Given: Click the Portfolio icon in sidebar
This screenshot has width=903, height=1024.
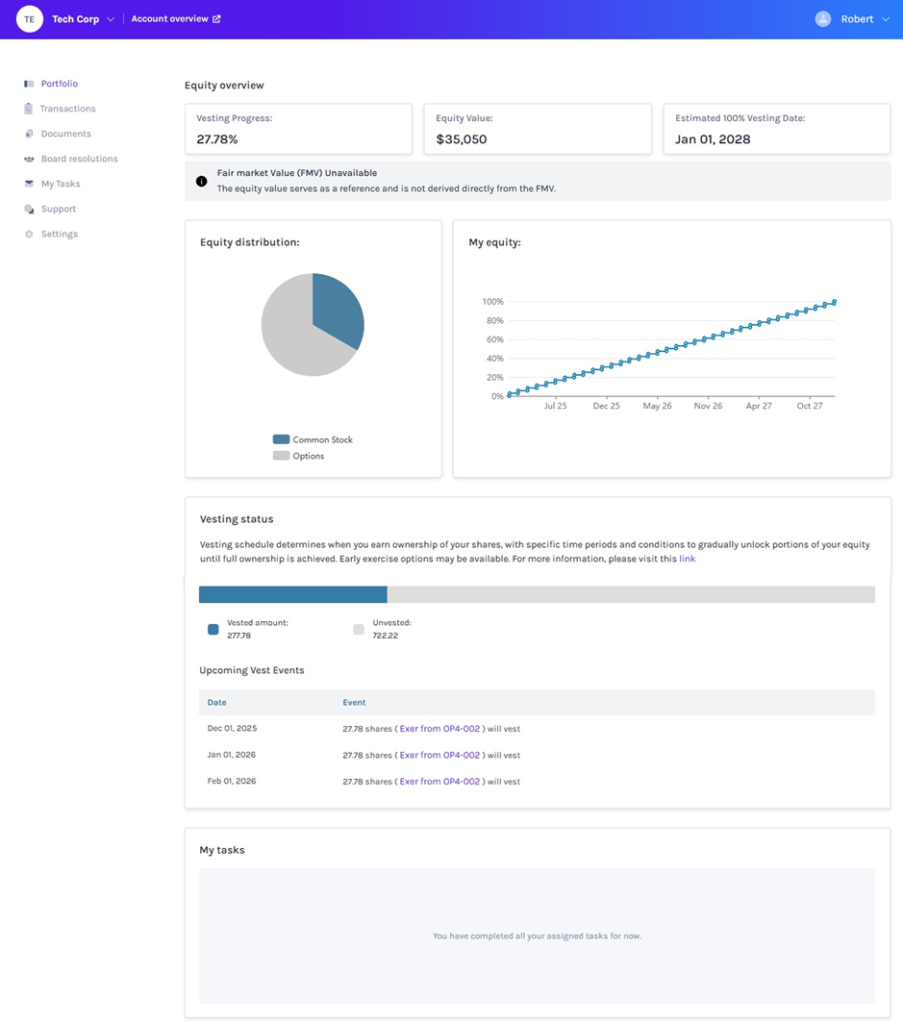Looking at the screenshot, I should click(x=29, y=84).
